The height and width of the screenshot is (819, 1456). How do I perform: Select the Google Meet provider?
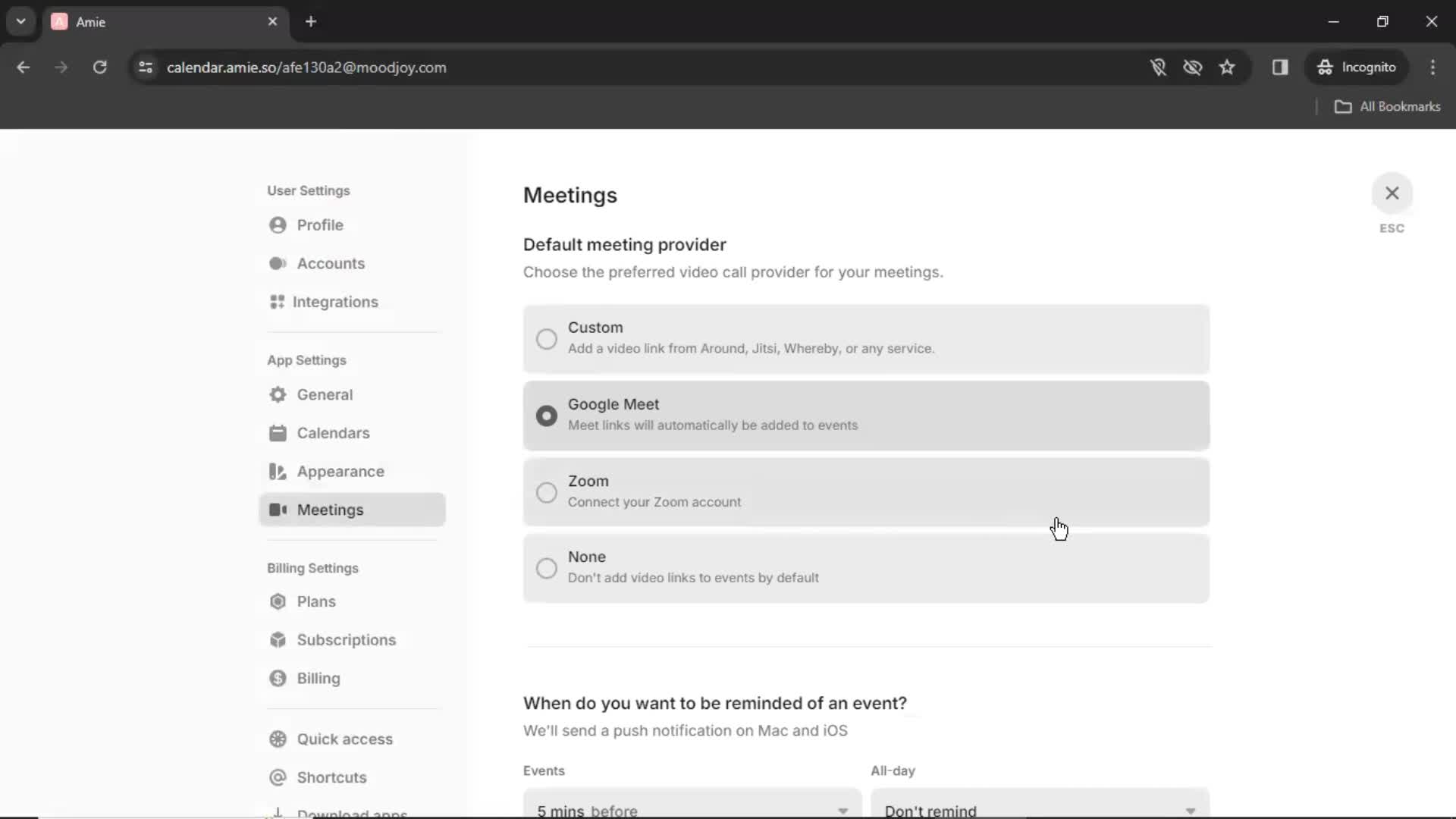point(545,413)
